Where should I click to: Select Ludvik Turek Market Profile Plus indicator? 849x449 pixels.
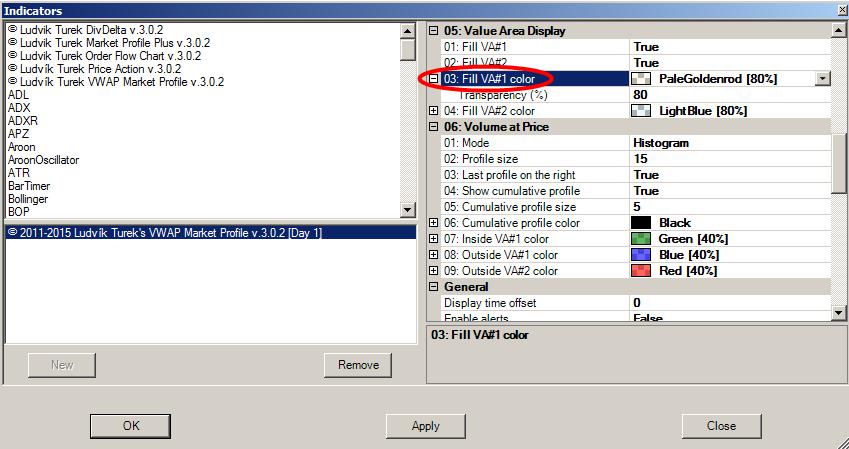point(109,43)
